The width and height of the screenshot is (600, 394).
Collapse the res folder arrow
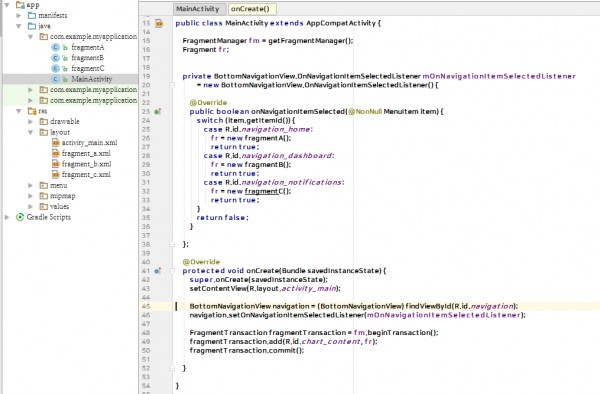point(18,111)
